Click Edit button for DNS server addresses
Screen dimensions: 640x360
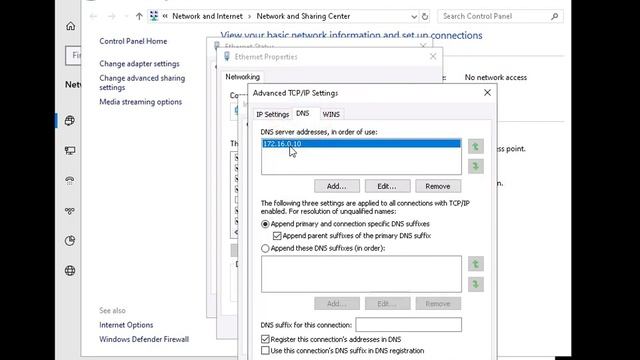(387, 186)
